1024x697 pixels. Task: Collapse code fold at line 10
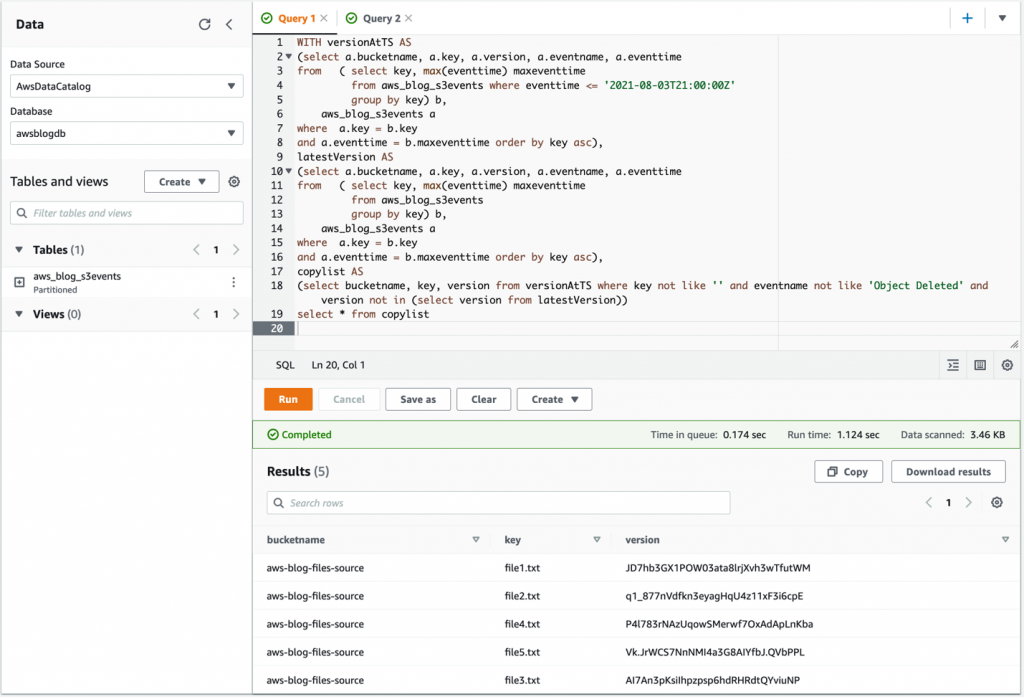(289, 171)
